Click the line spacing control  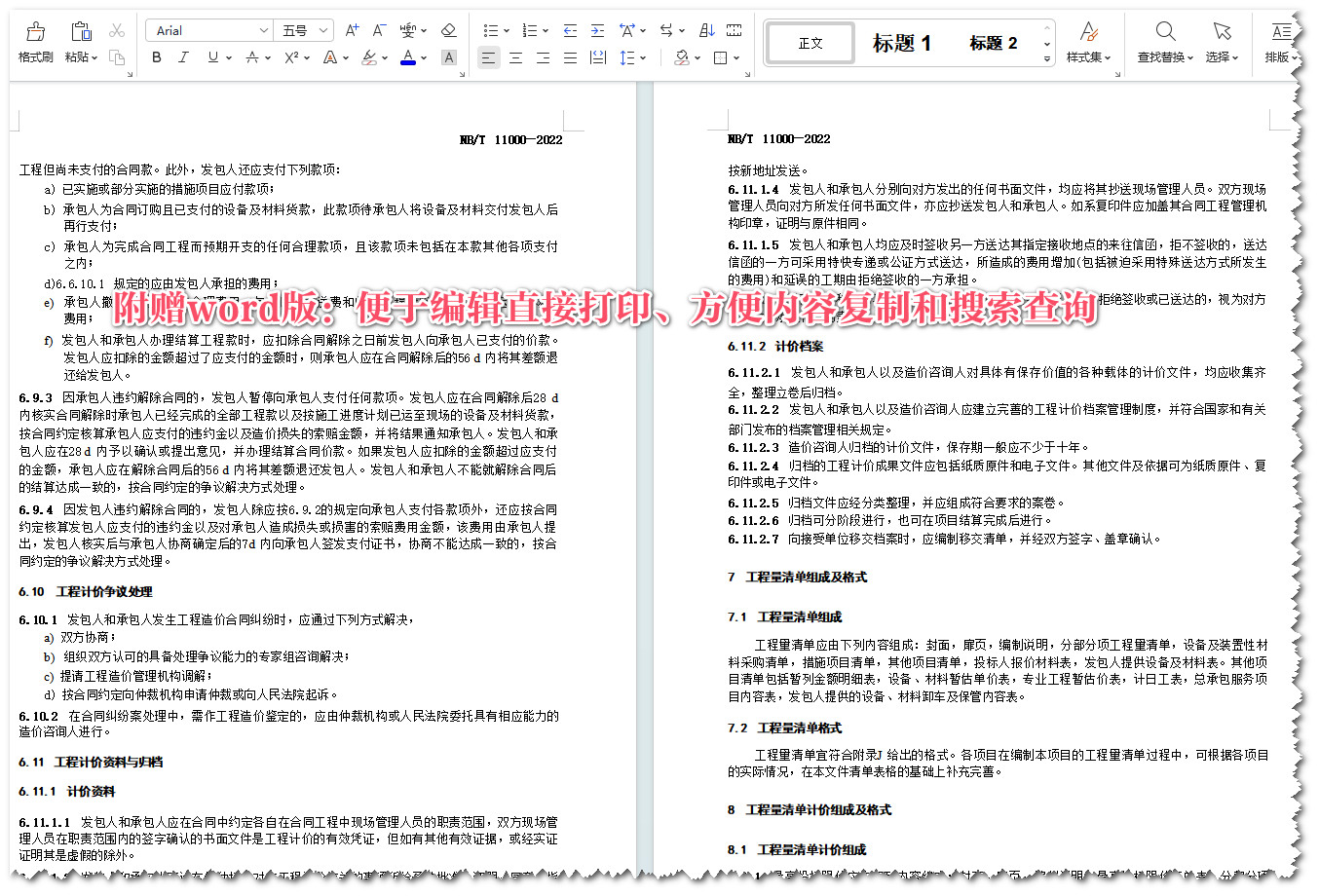point(628,57)
